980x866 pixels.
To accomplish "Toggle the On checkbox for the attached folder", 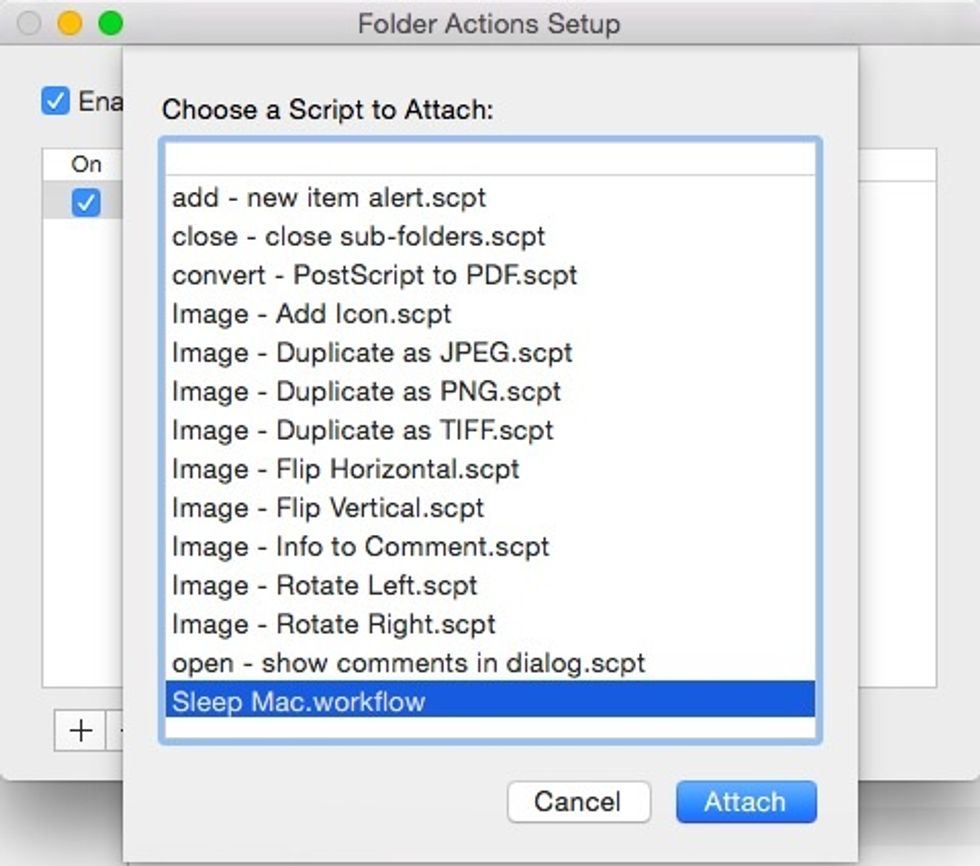I will (x=86, y=204).
